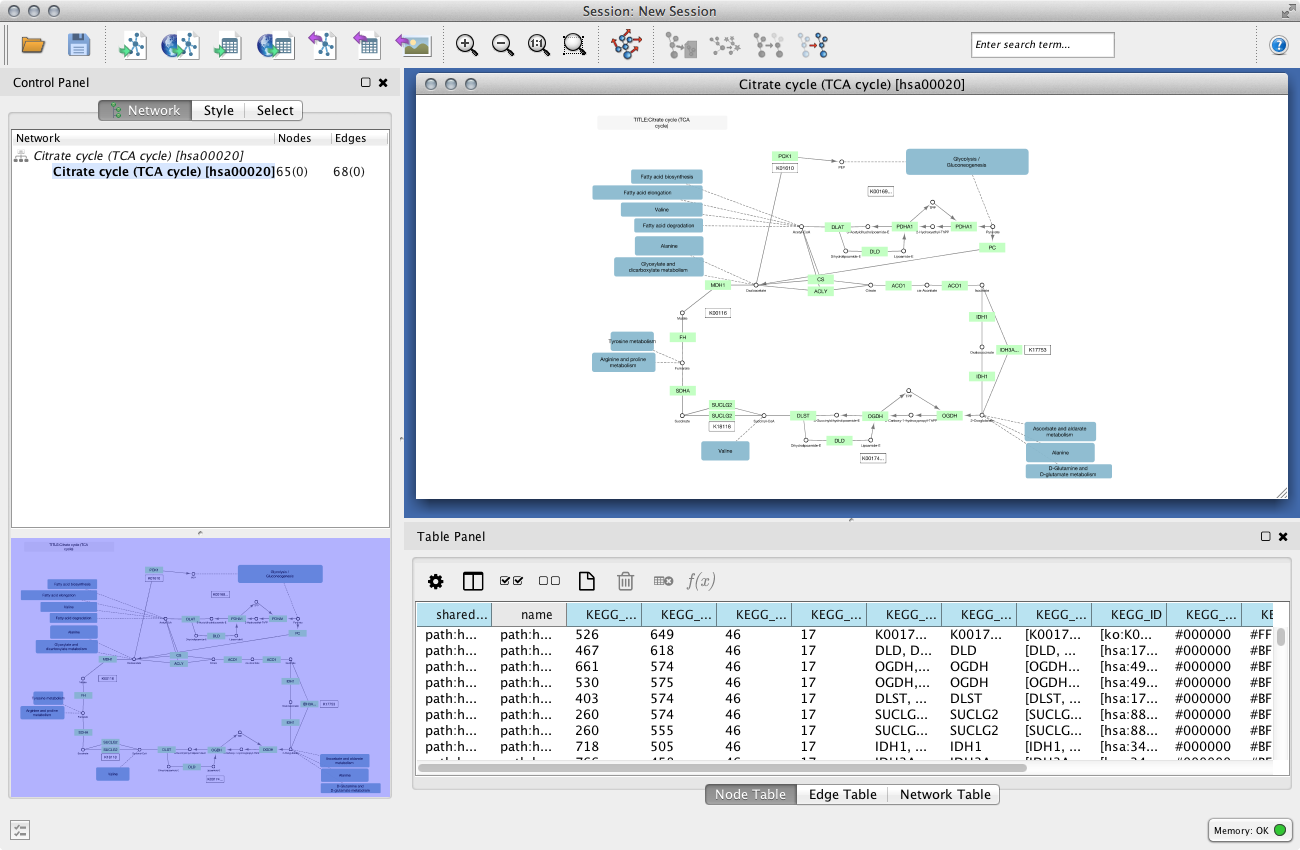
Task: Apply preferred layout toolbar icon
Action: 627,45
